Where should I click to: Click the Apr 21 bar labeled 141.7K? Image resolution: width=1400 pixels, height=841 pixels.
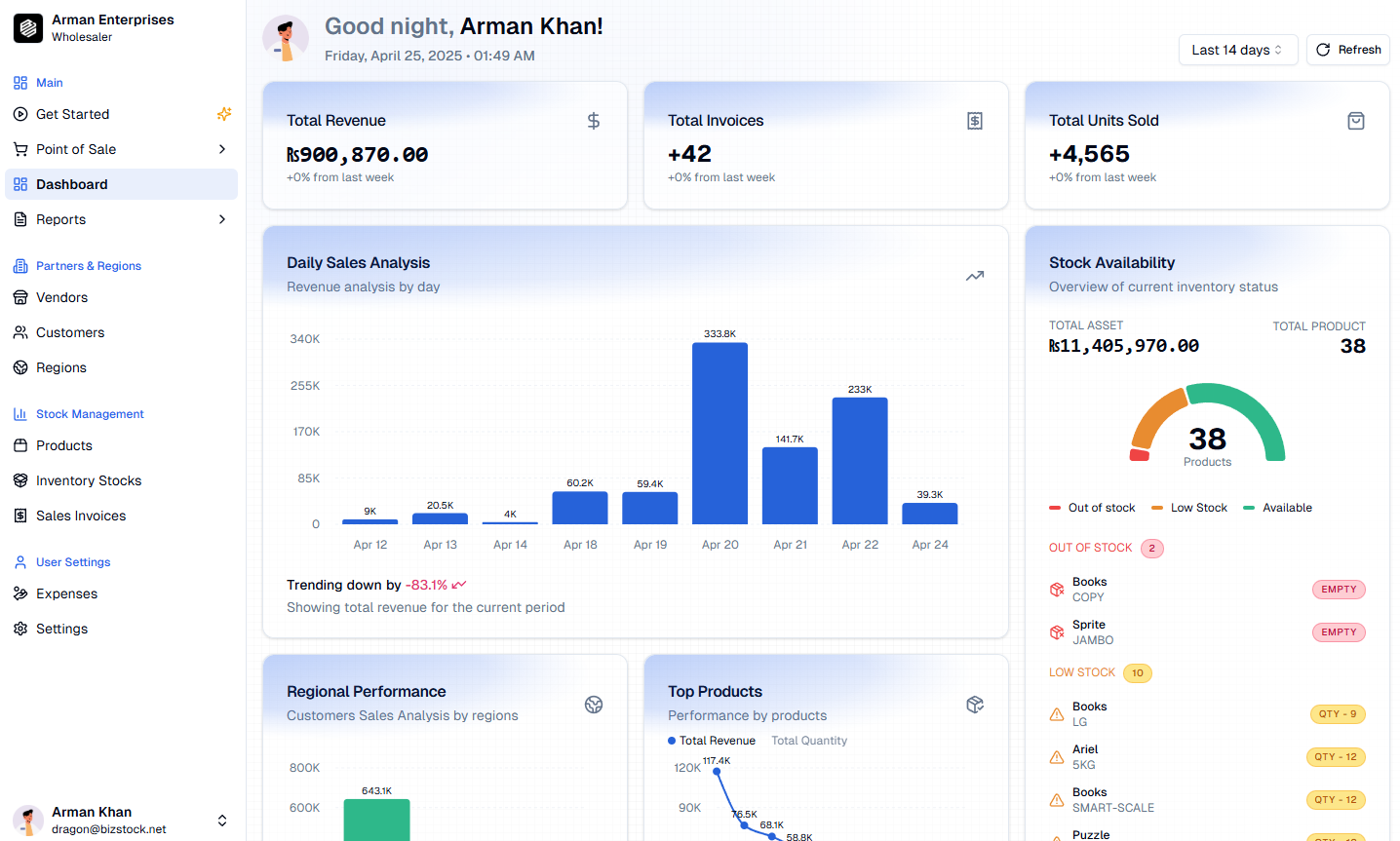click(790, 486)
